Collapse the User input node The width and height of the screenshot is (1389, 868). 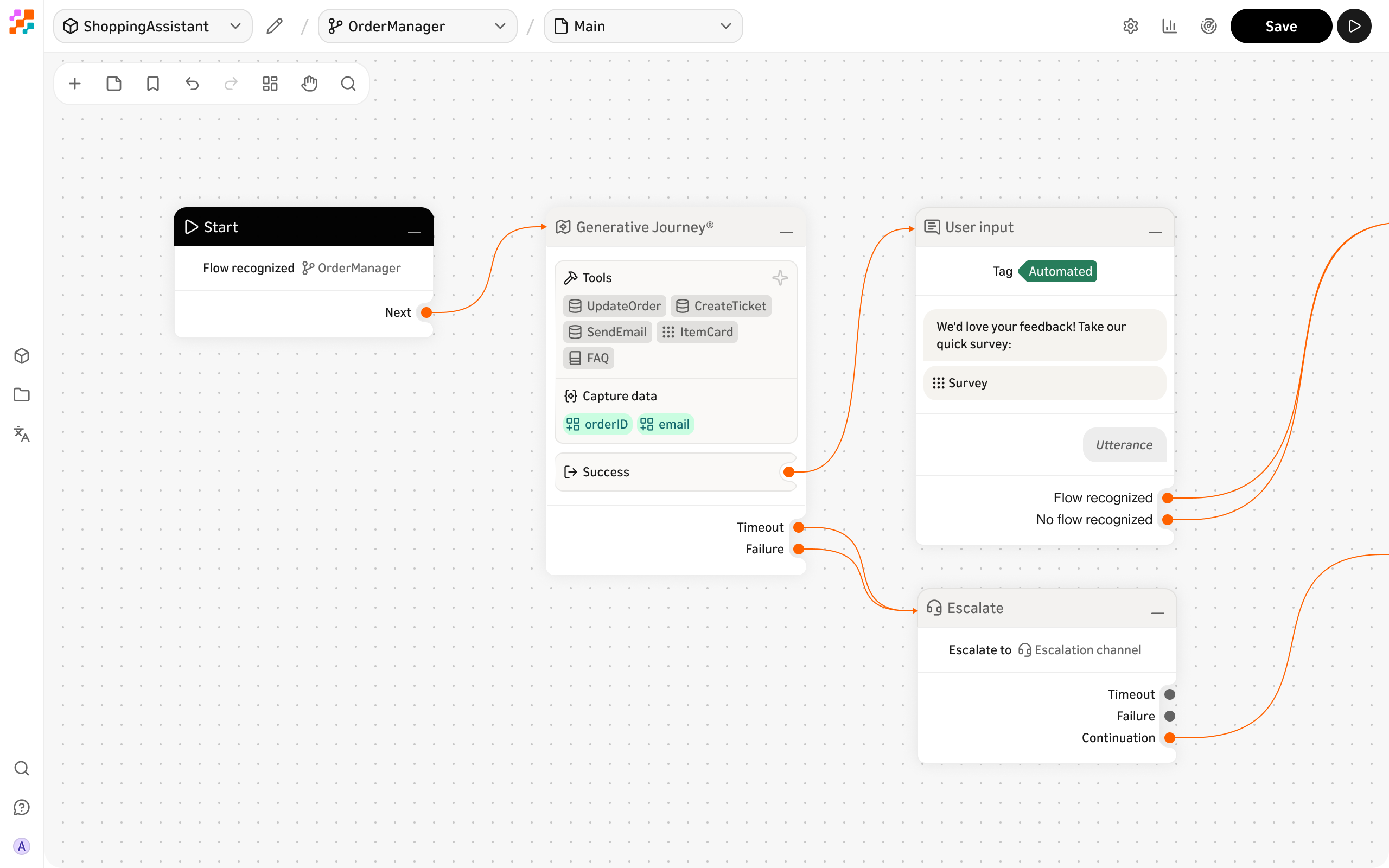point(1155,232)
